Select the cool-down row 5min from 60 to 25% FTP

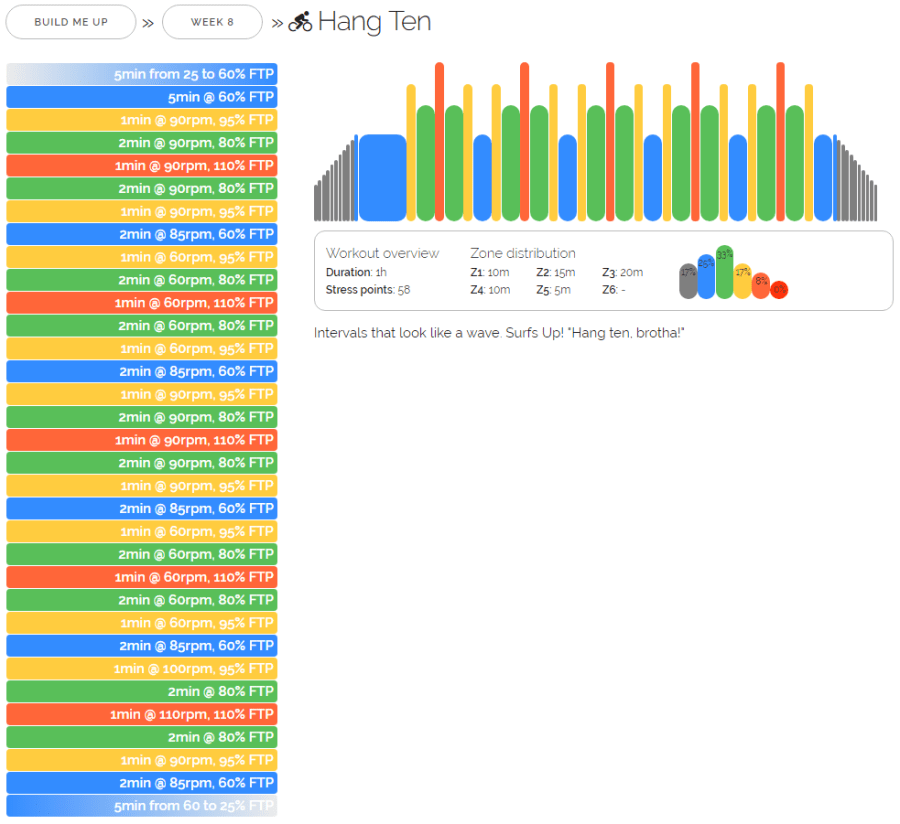[142, 806]
